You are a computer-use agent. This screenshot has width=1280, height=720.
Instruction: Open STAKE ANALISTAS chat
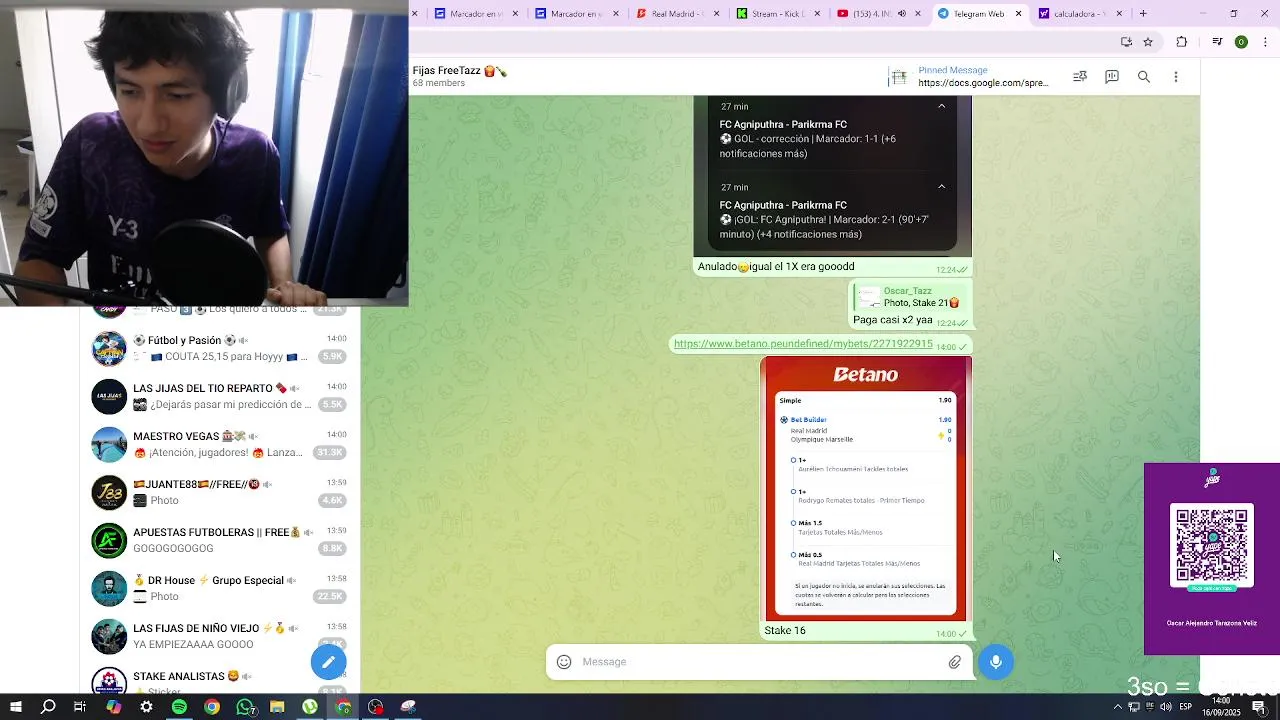(x=220, y=680)
